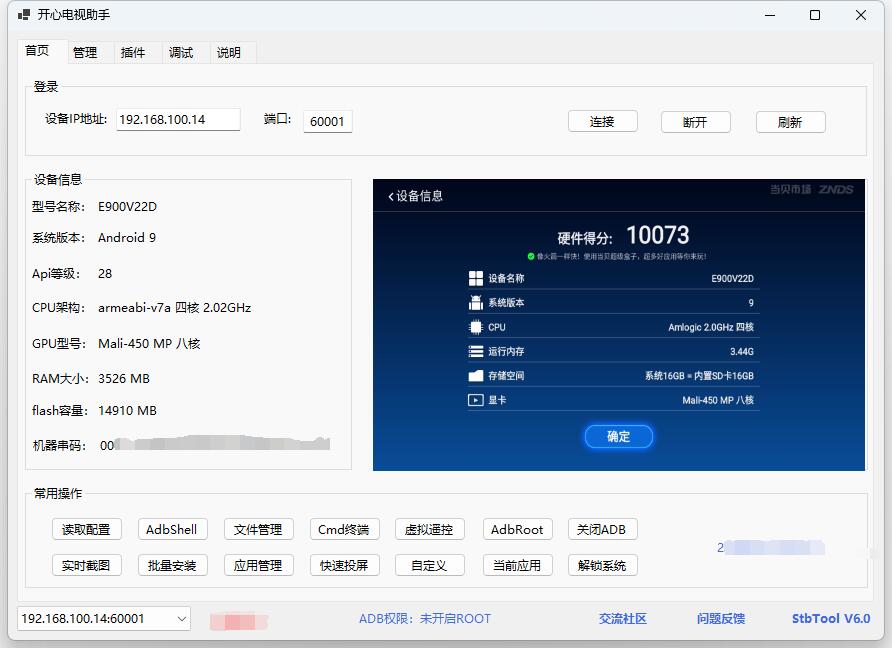
Task: Click 关闭ADB to close ADB
Action: [604, 529]
